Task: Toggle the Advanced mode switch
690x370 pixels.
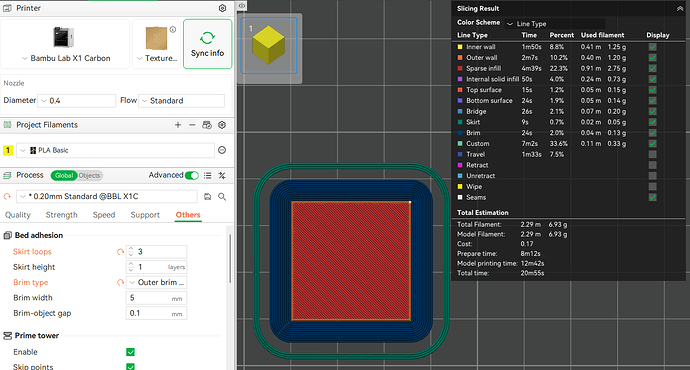Action: point(192,176)
